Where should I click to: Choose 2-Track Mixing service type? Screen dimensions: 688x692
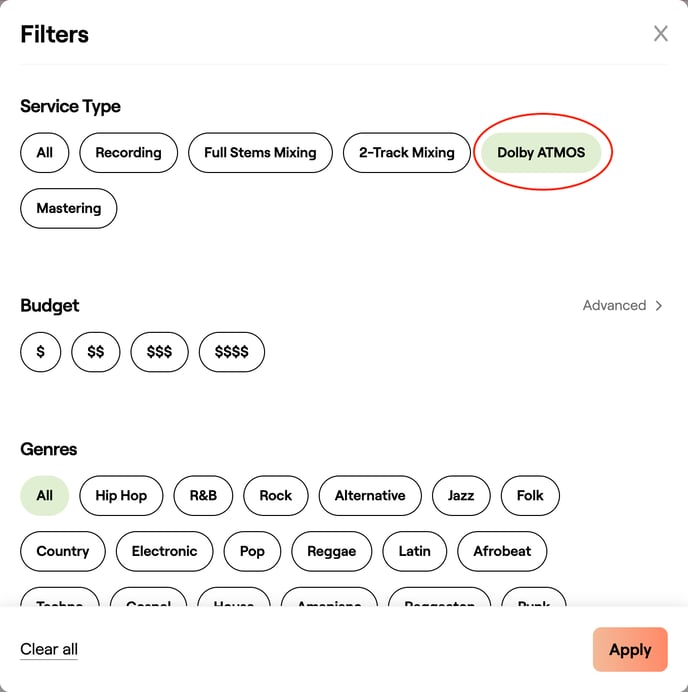pos(406,153)
